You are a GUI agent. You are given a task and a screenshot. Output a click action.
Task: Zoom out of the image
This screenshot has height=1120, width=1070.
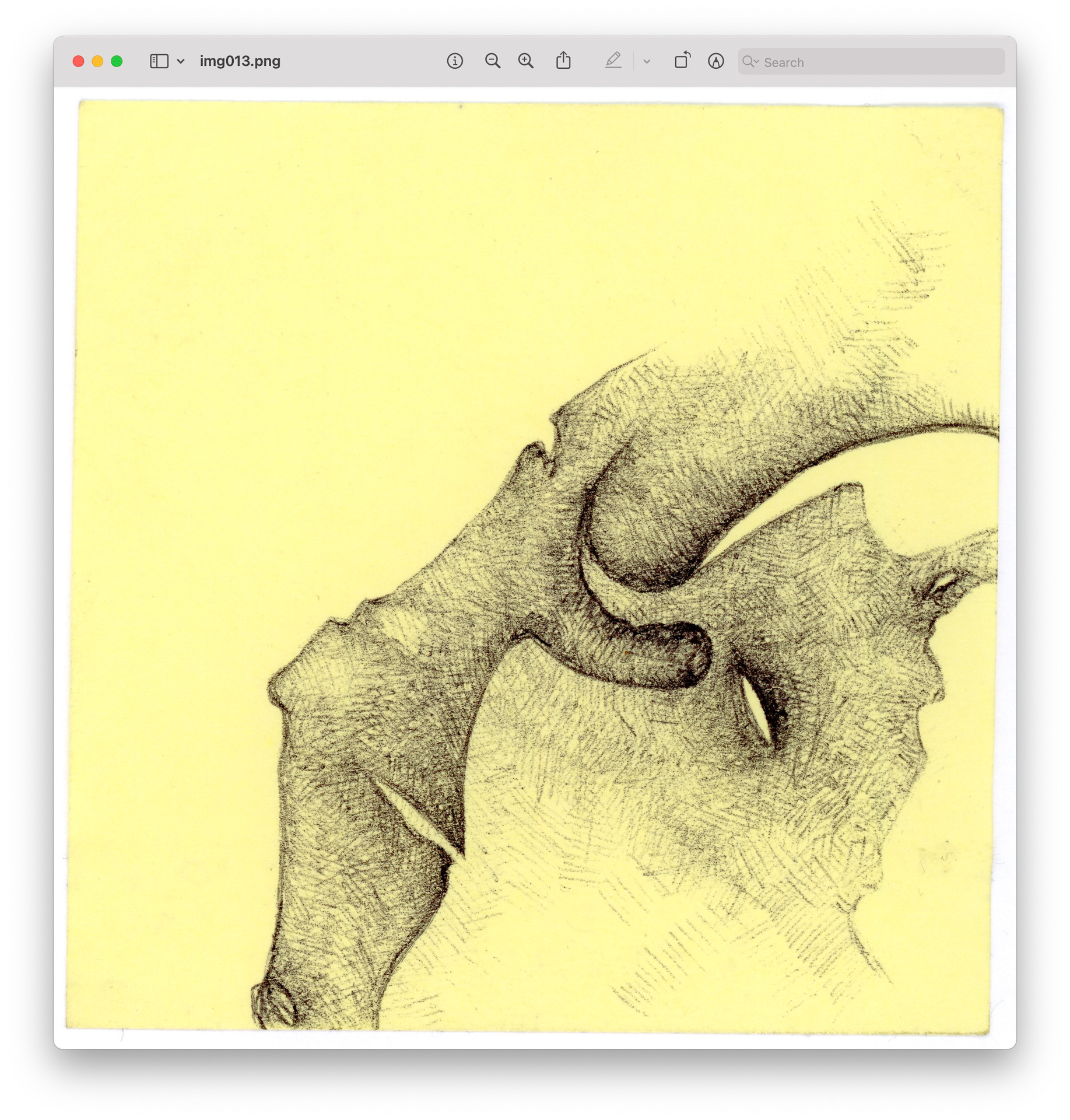click(x=492, y=61)
